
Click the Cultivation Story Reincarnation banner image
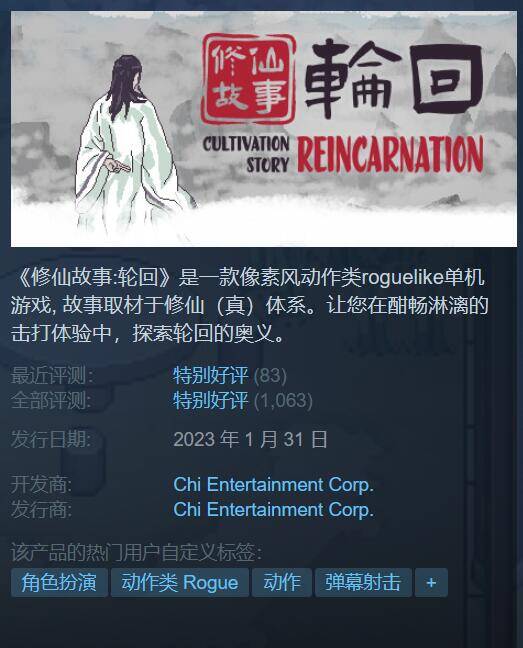264,129
